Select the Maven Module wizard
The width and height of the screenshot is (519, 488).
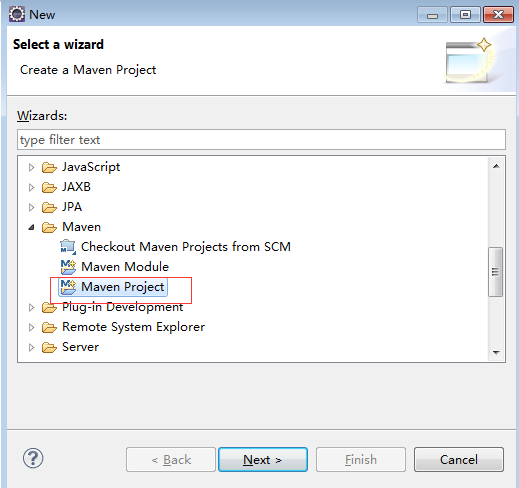pos(125,267)
